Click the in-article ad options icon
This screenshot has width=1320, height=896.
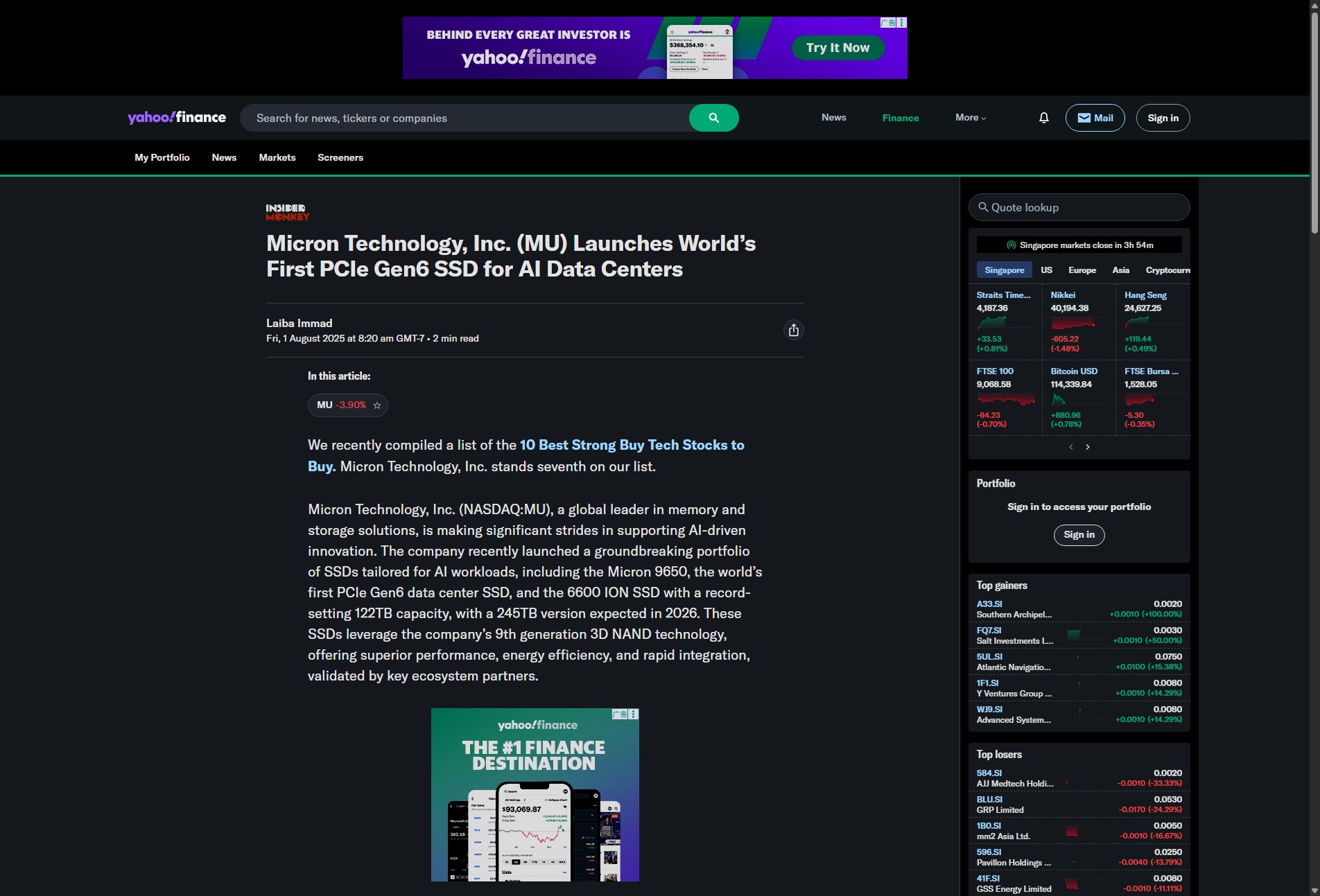634,714
